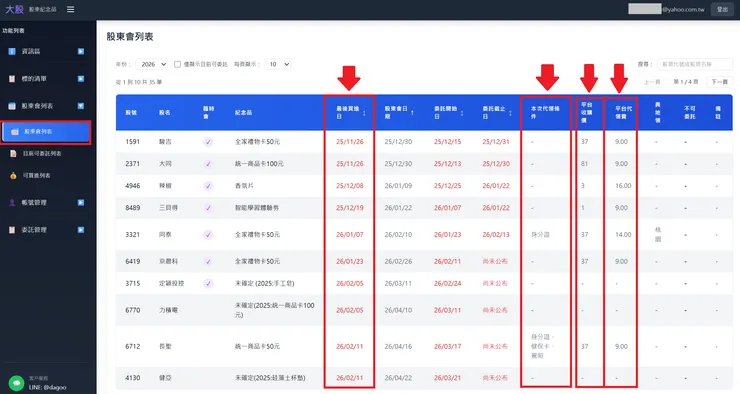
Task: Expand the 委託管理 section with its arrow
Action: [81, 230]
